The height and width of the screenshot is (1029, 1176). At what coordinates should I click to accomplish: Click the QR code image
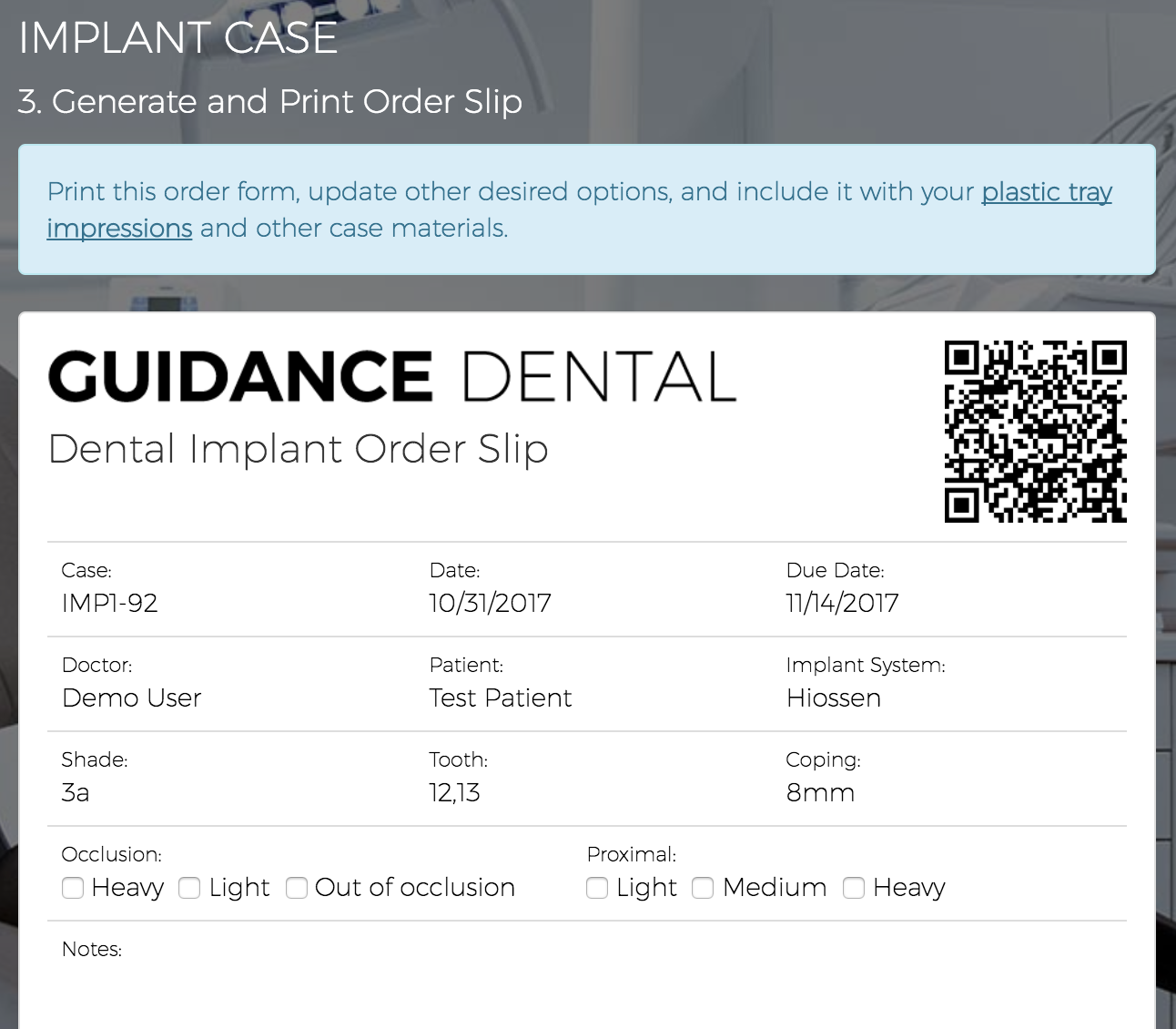click(x=1035, y=432)
